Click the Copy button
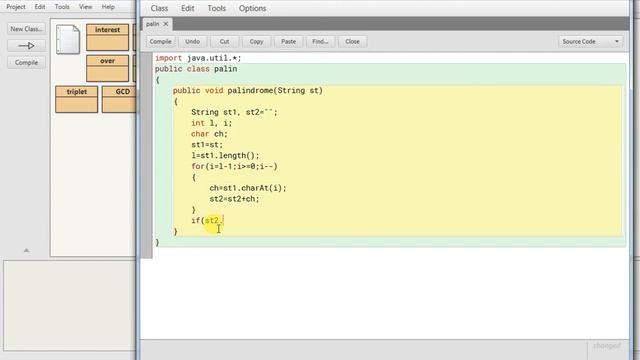The height and width of the screenshot is (360, 640). 256,42
